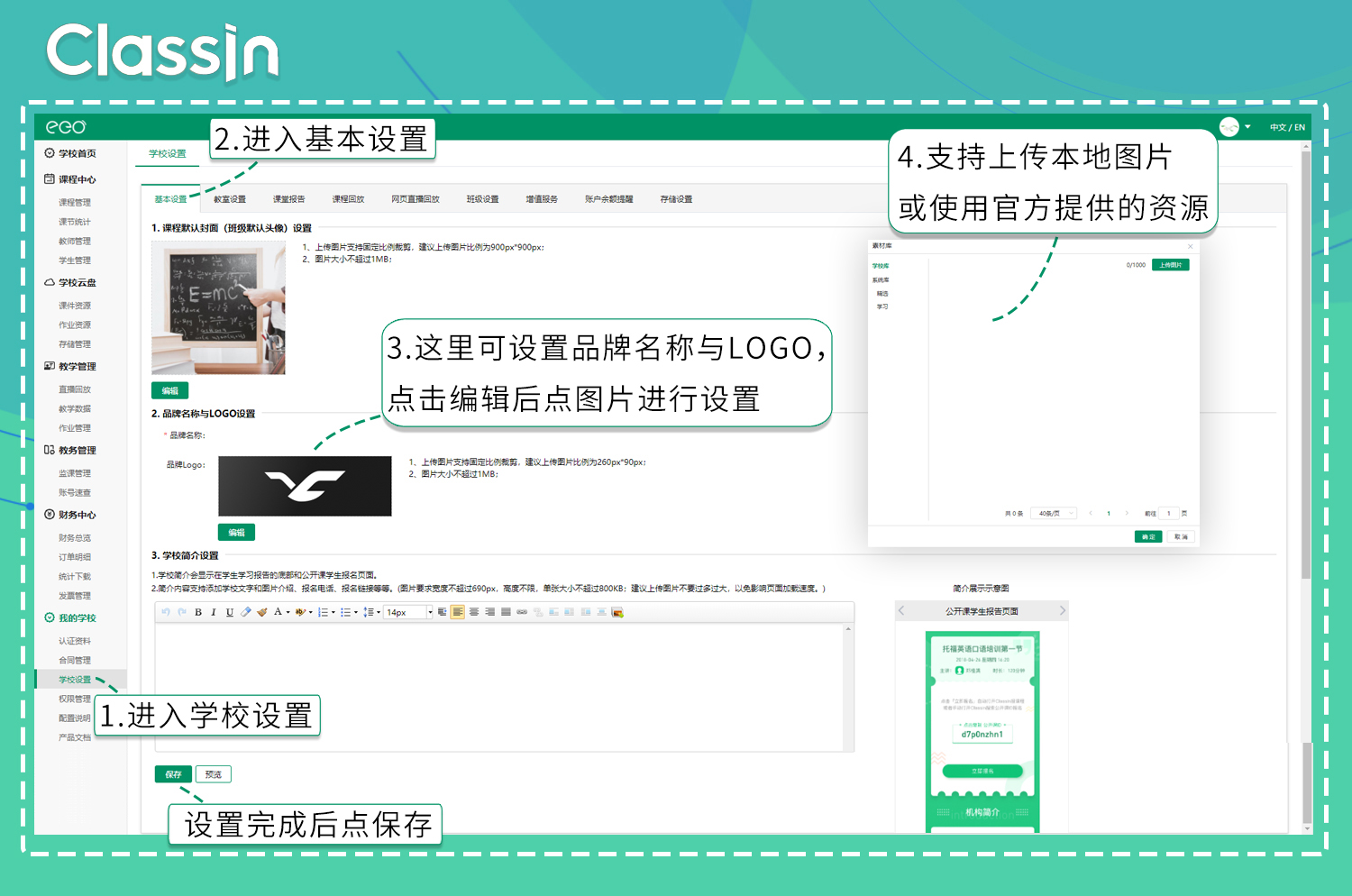
Task: Switch to the 班级设置 tab
Action: pos(482,199)
